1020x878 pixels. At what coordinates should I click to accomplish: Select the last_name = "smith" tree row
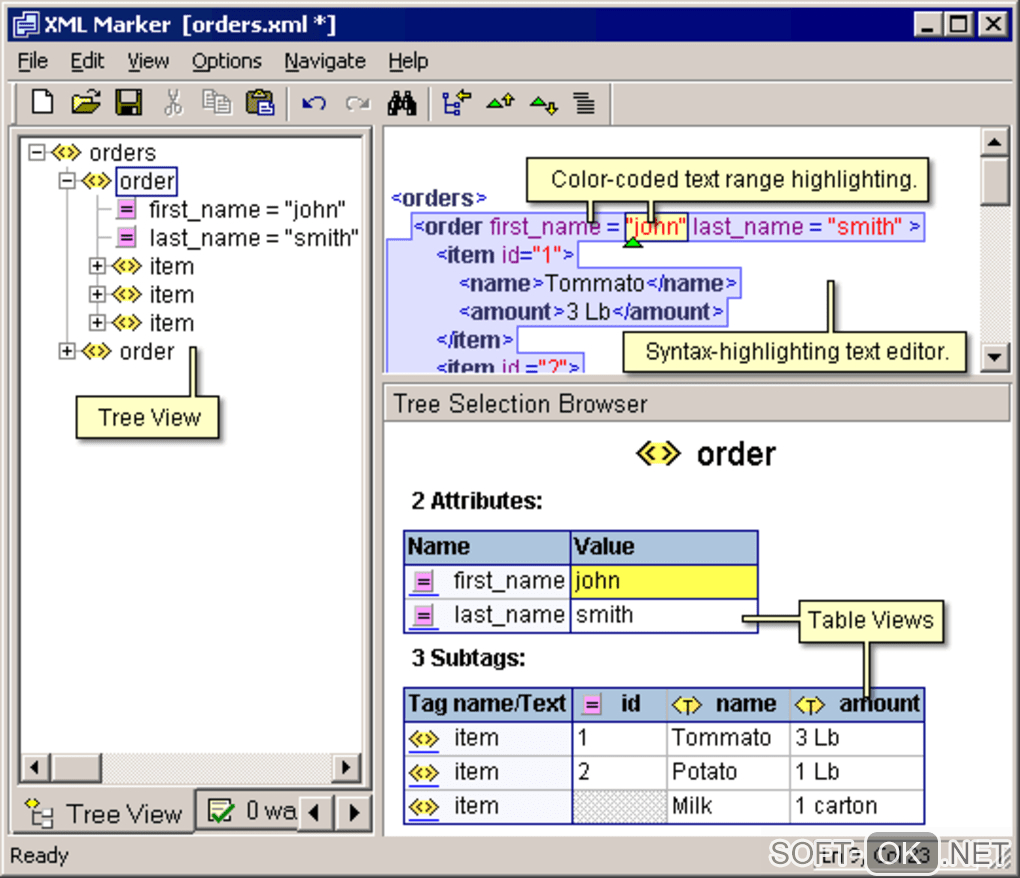[254, 238]
